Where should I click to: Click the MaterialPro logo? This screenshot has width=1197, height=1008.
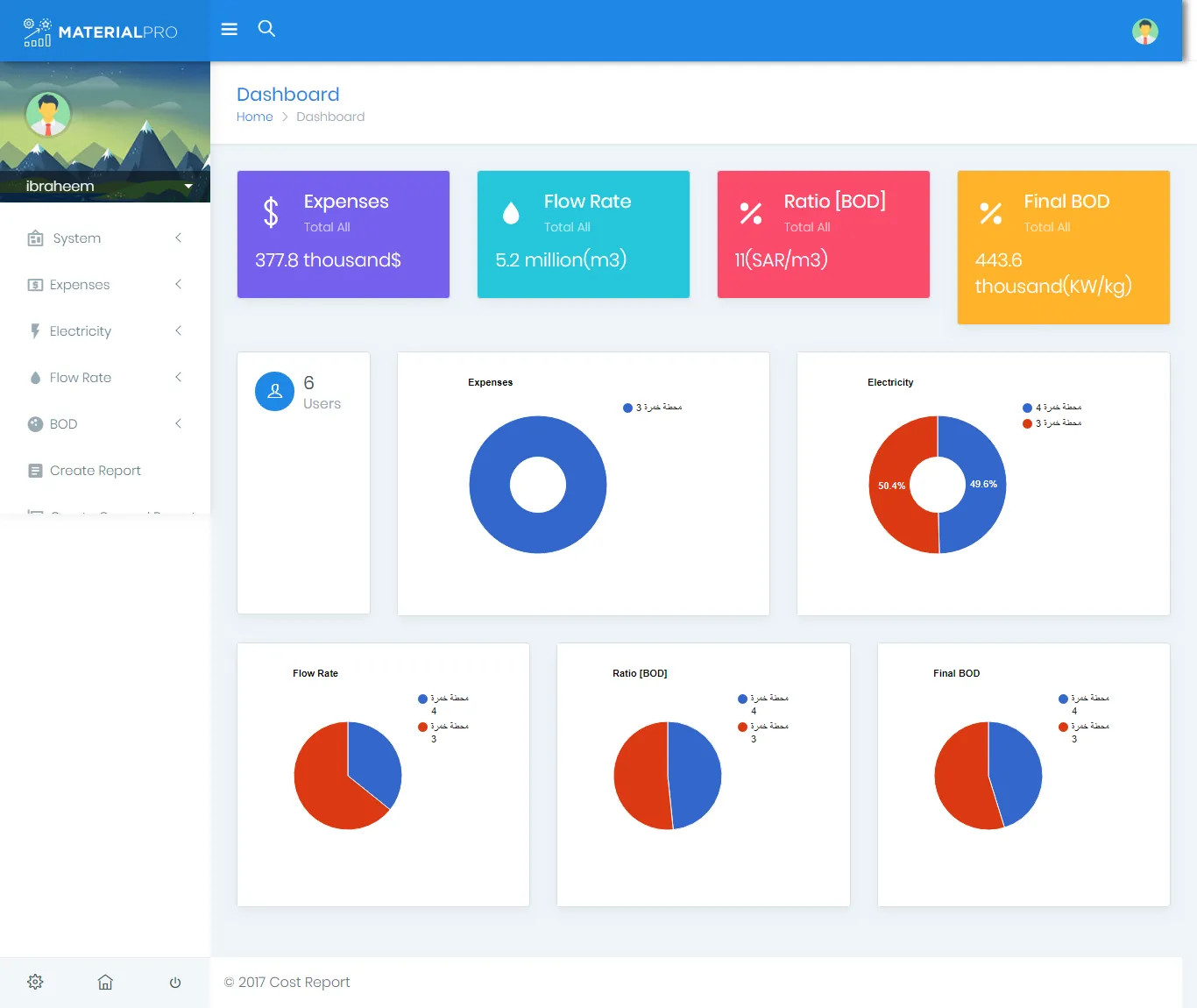[101, 32]
